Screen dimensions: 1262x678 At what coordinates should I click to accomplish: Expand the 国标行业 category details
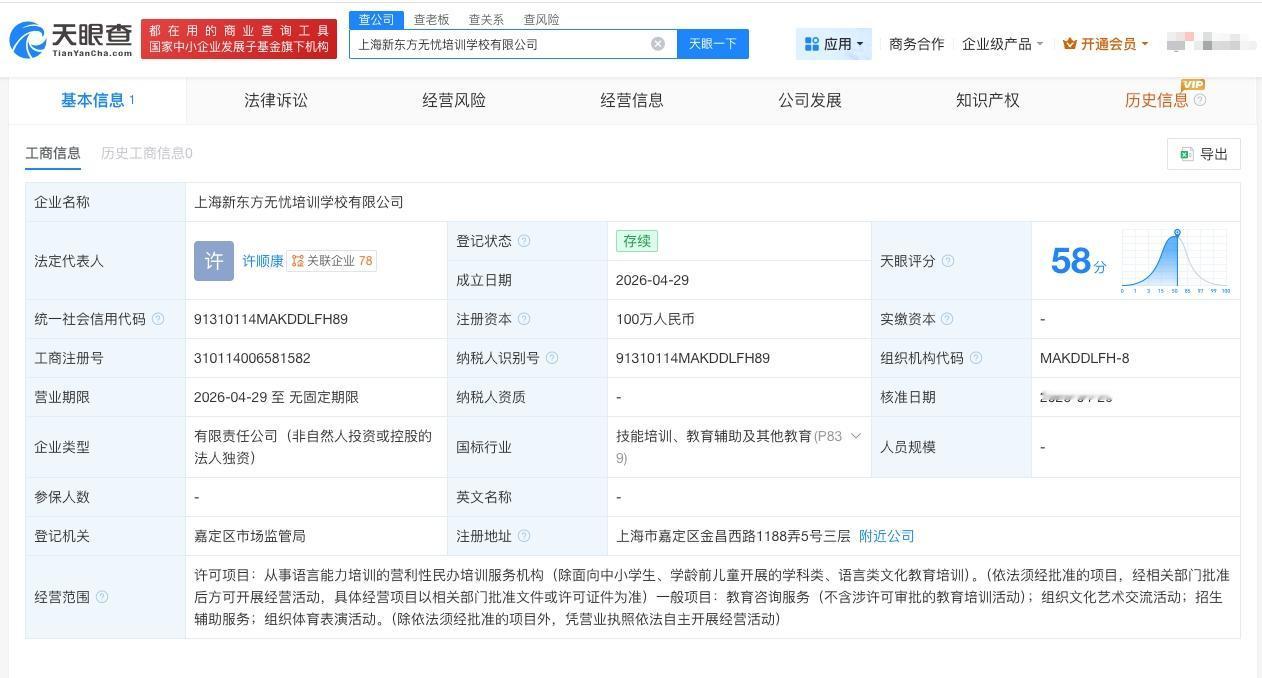855,436
